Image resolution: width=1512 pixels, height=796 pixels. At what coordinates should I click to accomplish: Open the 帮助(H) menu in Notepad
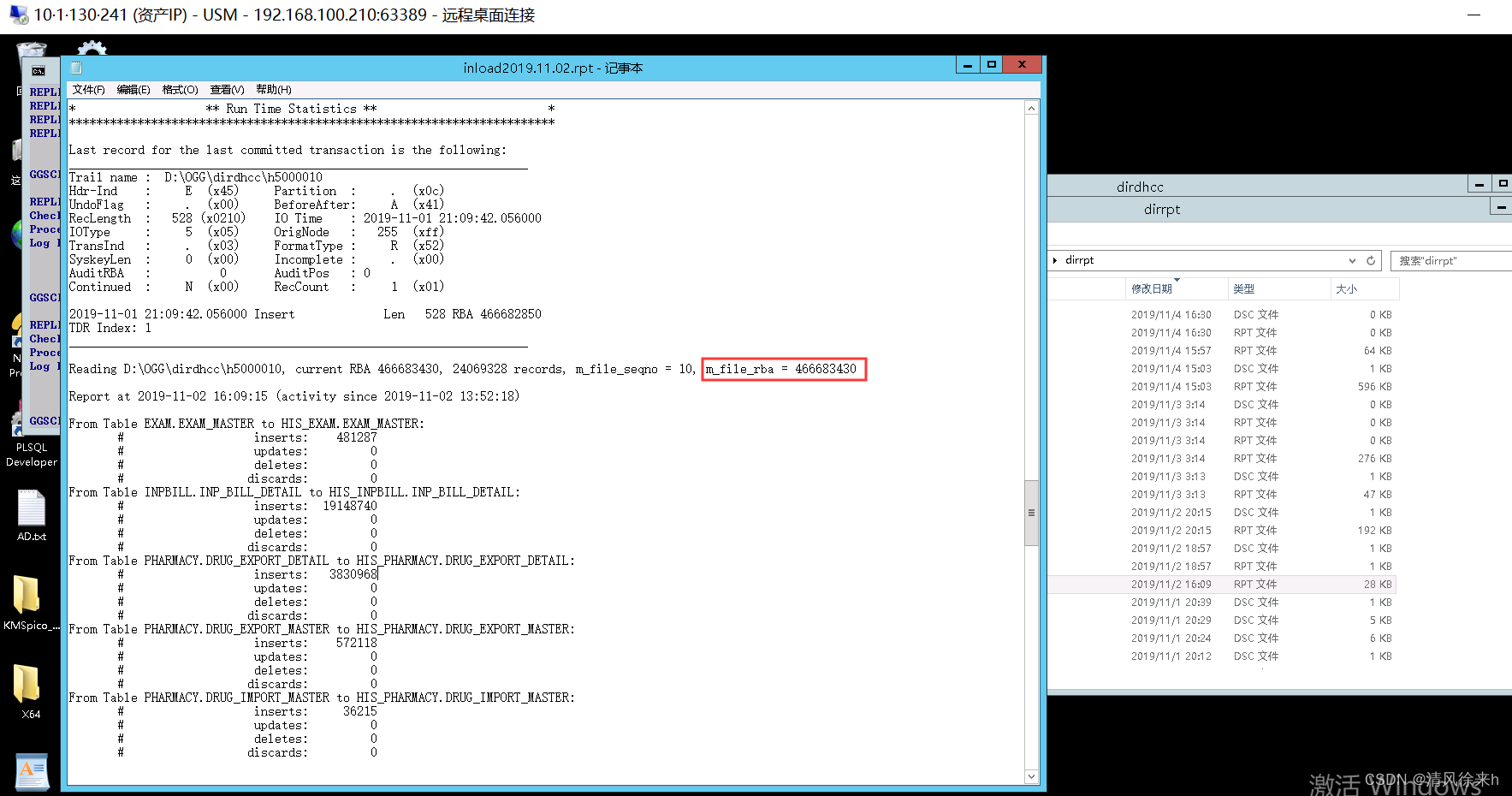click(271, 89)
